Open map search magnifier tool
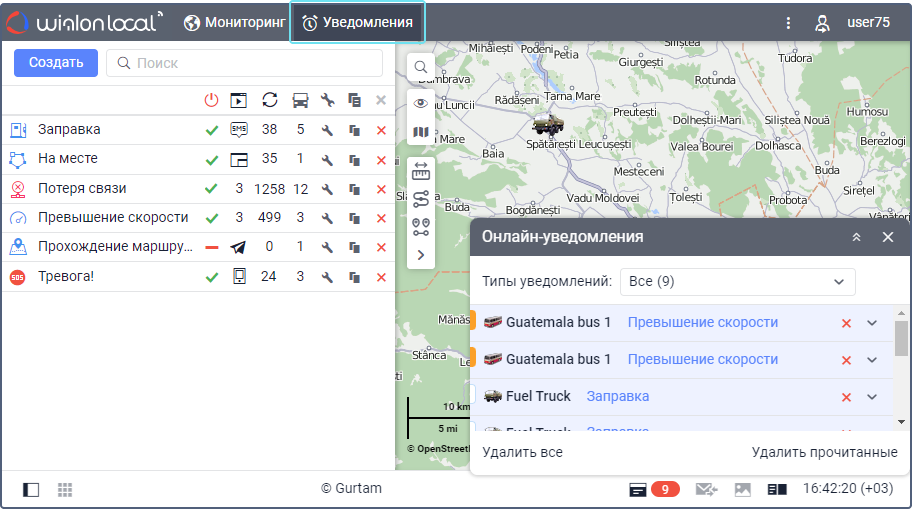912x509 pixels. pos(421,67)
